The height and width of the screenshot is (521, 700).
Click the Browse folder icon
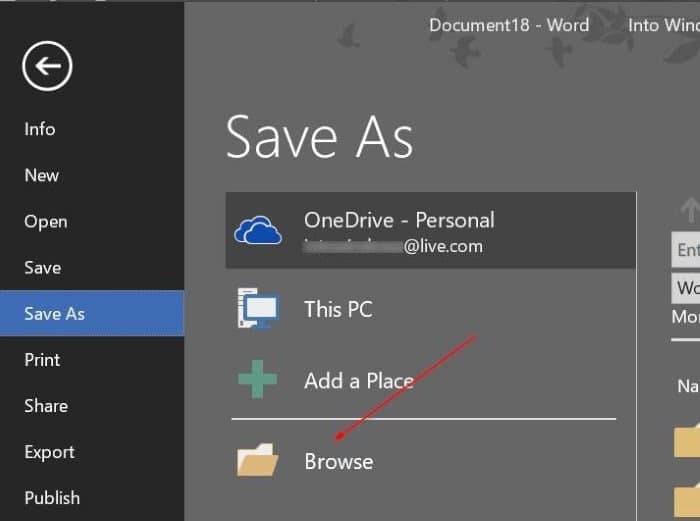click(258, 460)
